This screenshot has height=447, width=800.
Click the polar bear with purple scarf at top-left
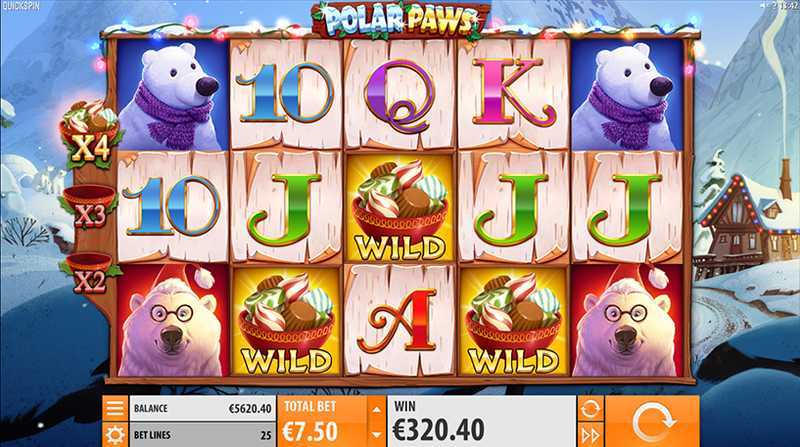point(173,95)
